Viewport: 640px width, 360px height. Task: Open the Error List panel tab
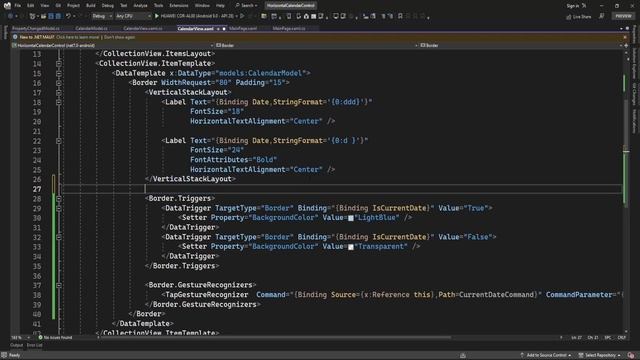pos(35,345)
